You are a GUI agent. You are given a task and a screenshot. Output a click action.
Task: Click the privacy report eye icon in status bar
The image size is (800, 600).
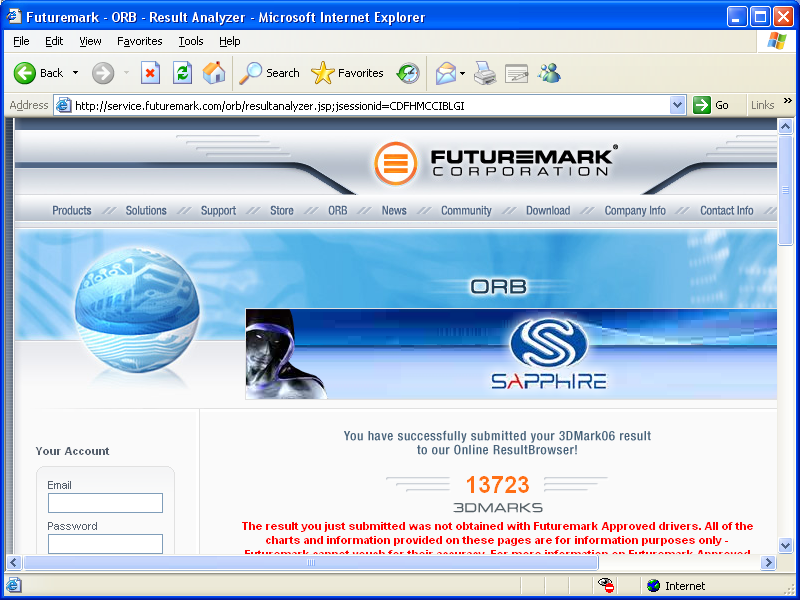[x=606, y=585]
